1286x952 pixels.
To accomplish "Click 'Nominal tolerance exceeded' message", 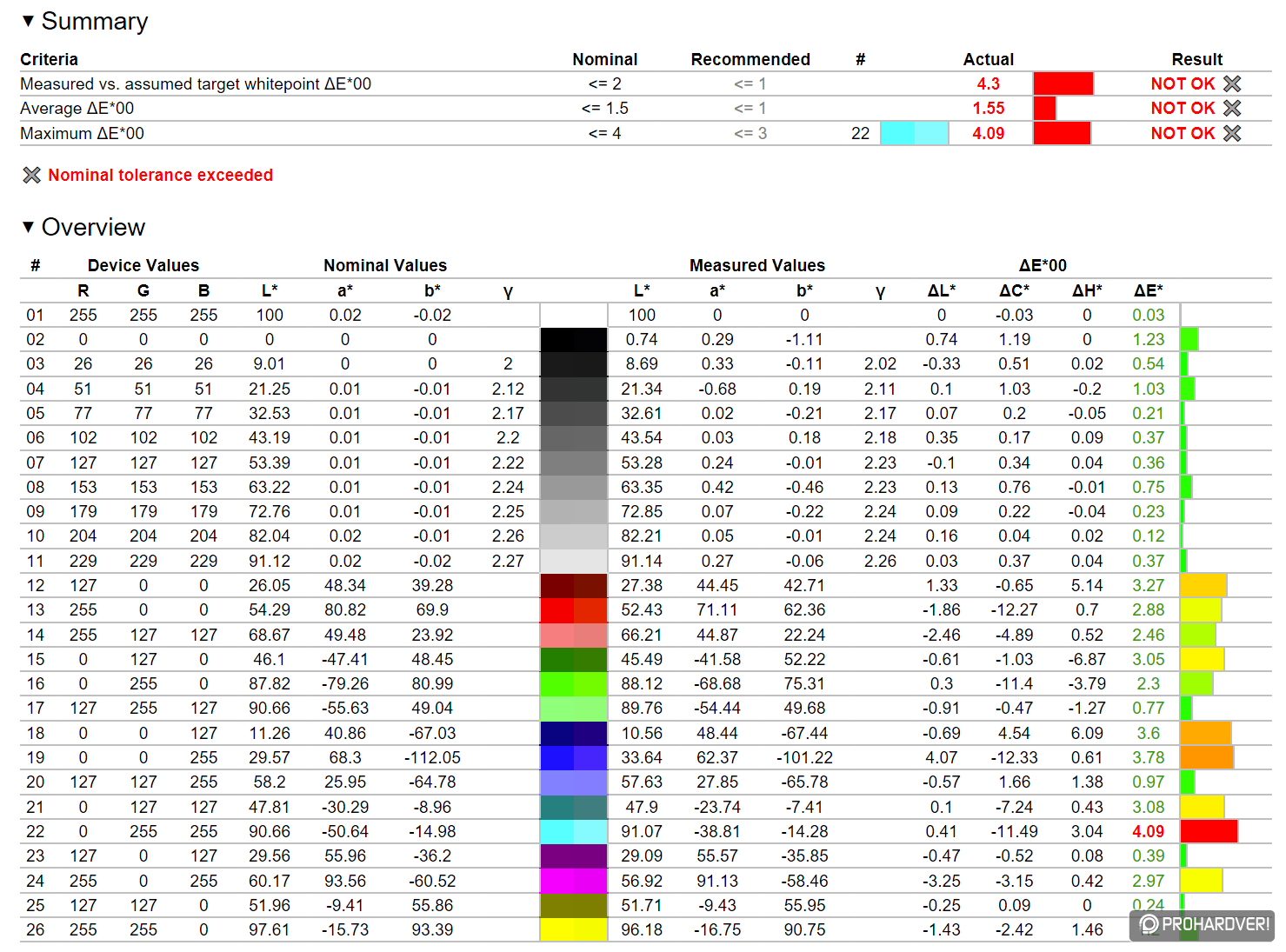I will point(160,175).
